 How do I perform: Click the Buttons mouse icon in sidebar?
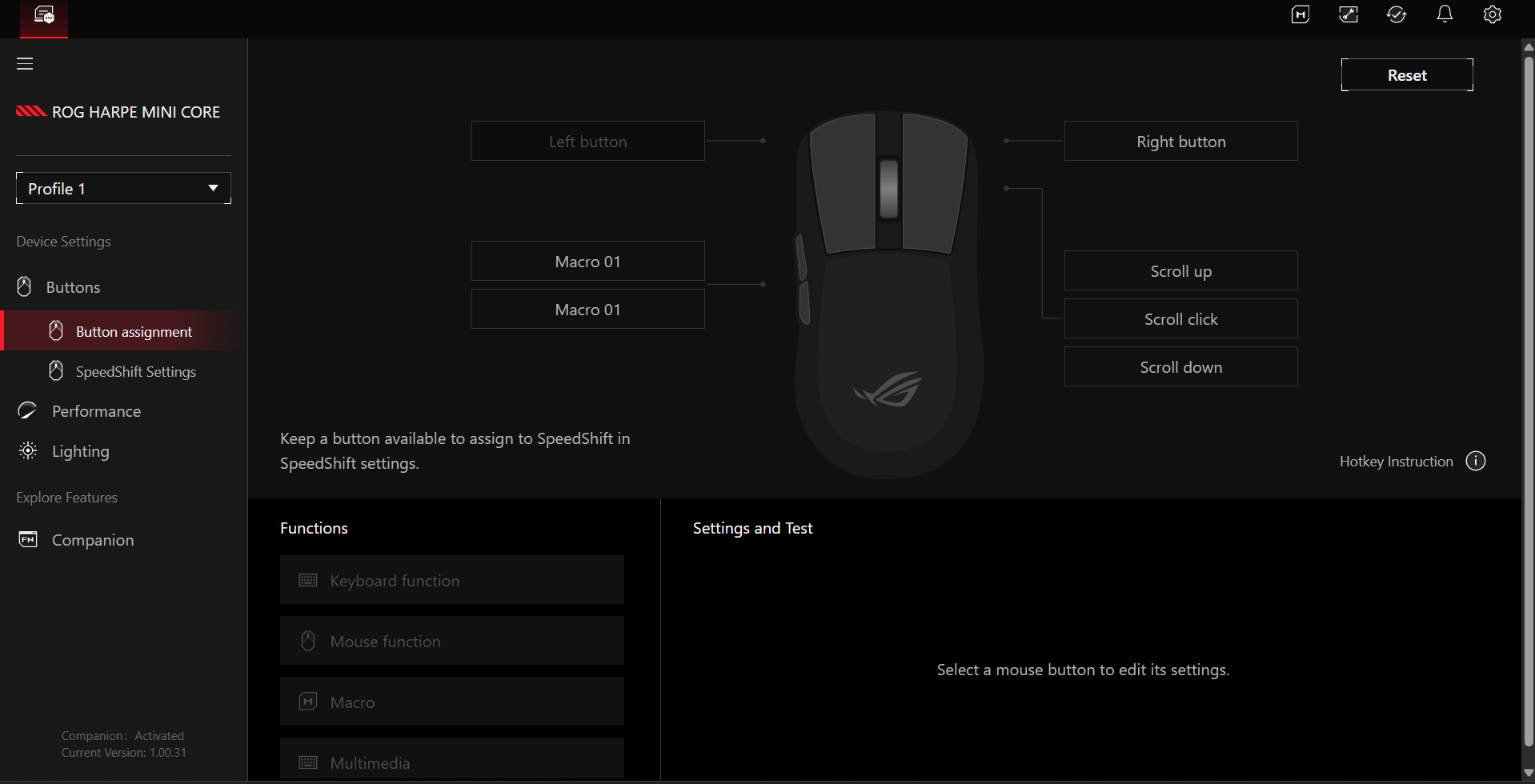coord(25,286)
